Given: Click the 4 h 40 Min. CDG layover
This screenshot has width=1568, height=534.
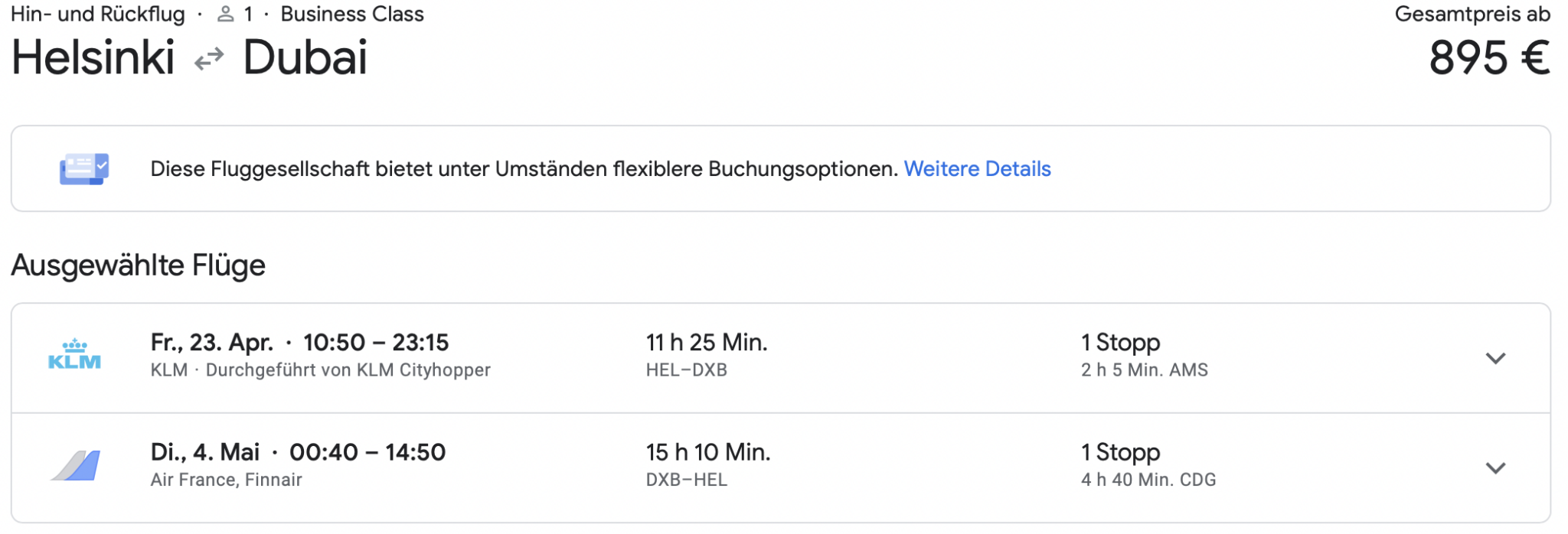Looking at the screenshot, I should pyautogui.click(x=1148, y=480).
